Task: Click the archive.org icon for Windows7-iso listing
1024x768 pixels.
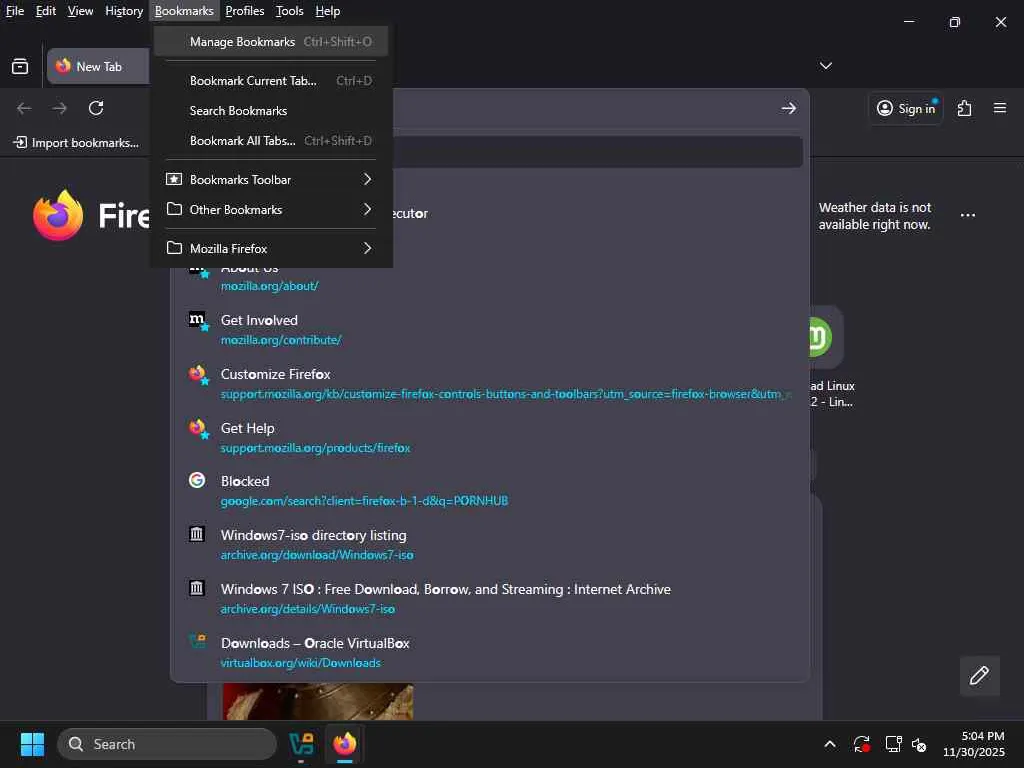Action: (x=197, y=534)
